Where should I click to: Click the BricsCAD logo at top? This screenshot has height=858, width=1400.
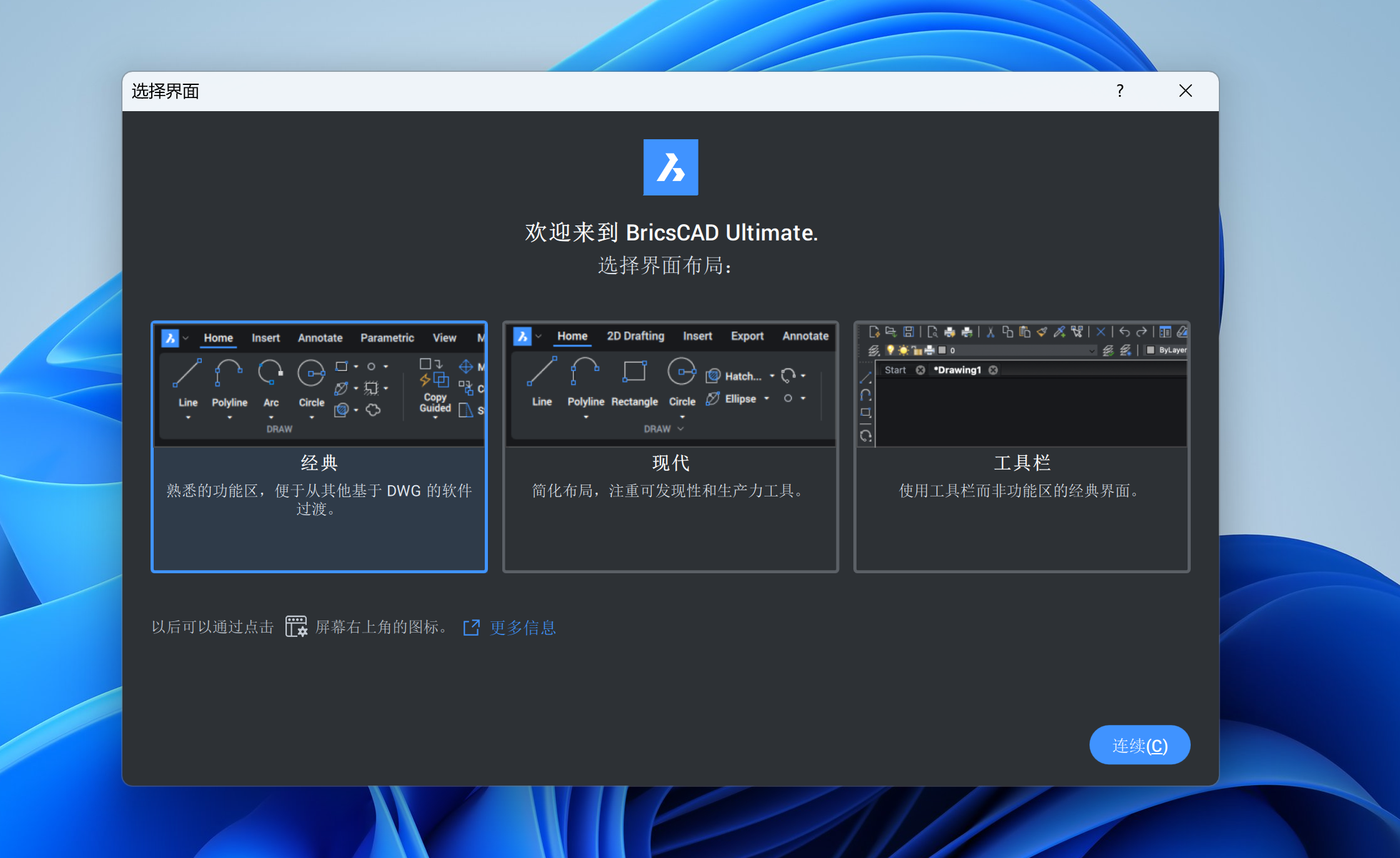click(670, 167)
